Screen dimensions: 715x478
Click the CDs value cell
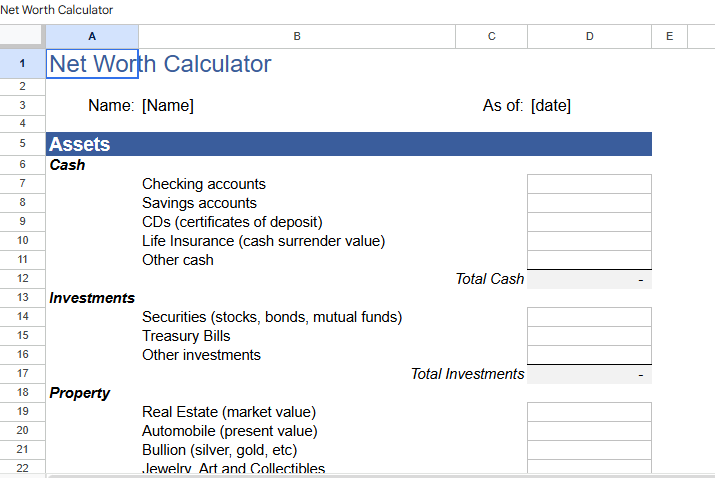[590, 222]
